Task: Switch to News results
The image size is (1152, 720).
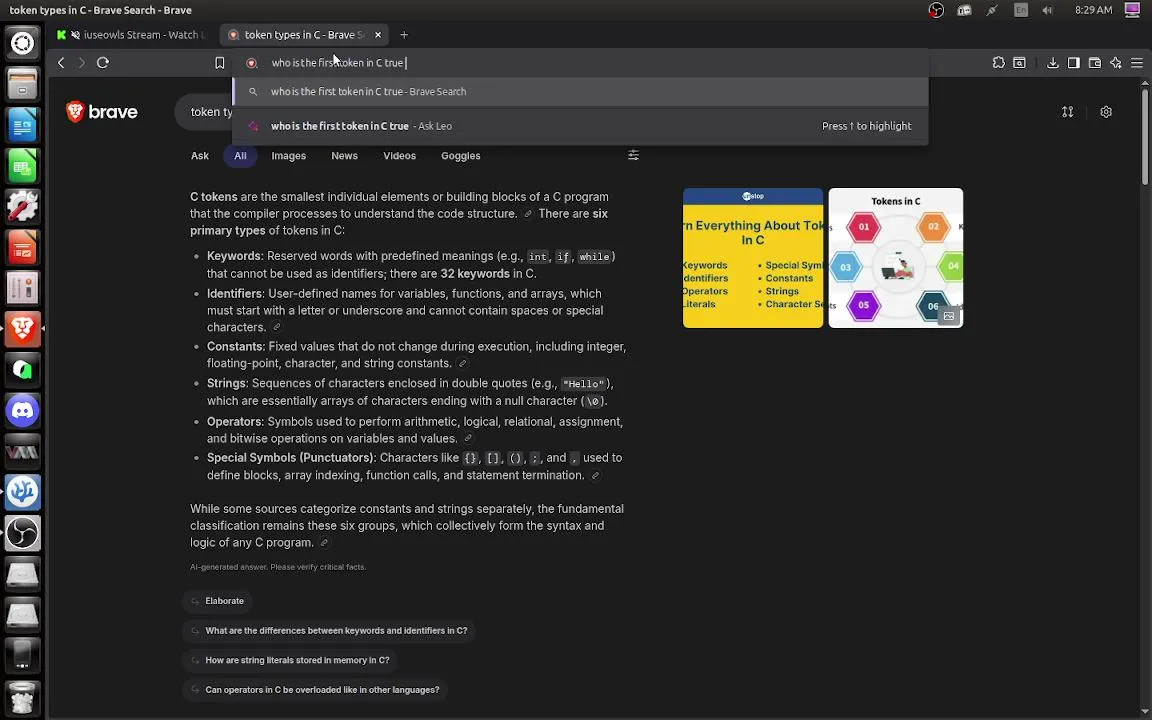Action: 345,156
